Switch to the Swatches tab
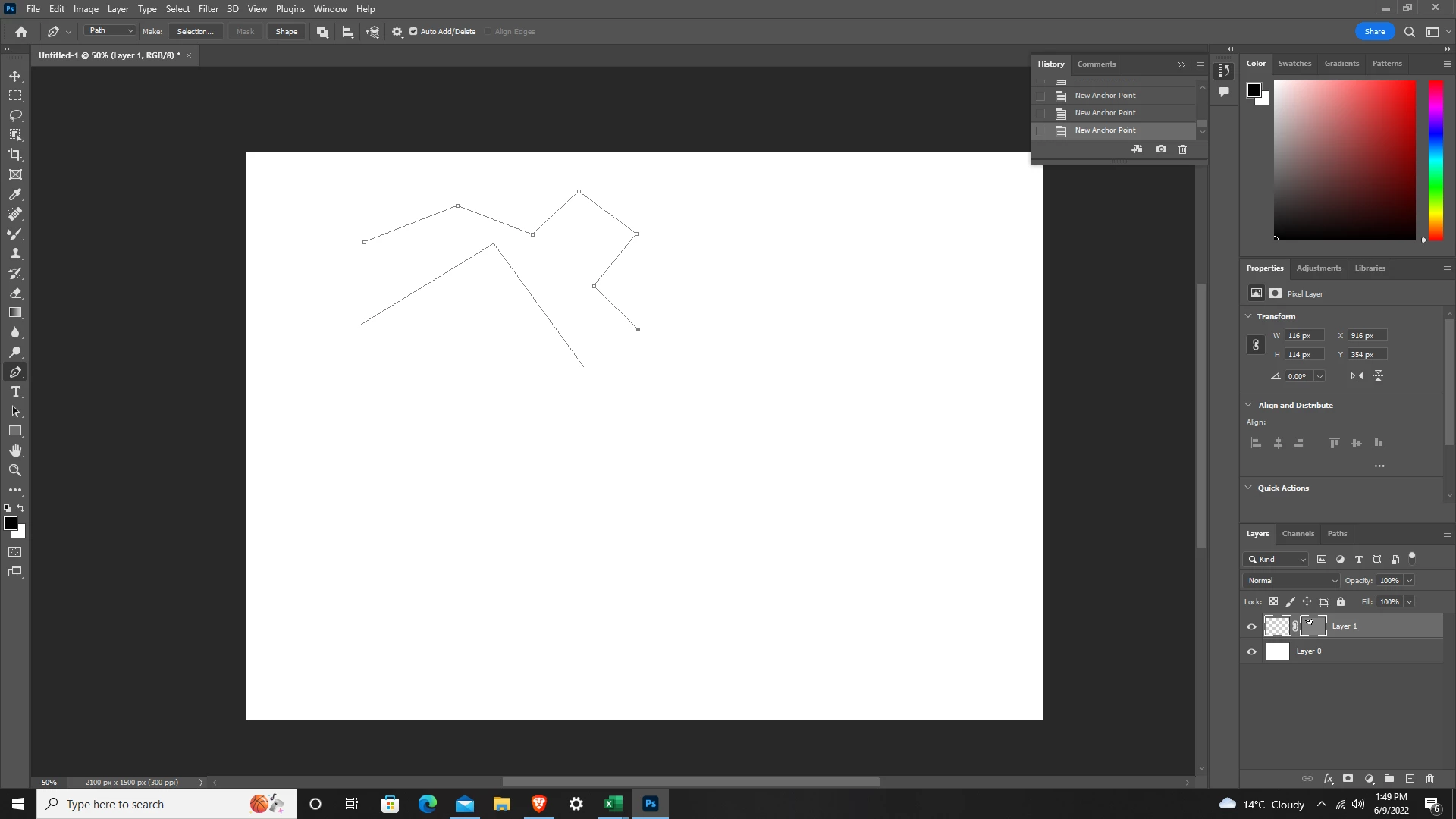The width and height of the screenshot is (1456, 819). coord(1294,64)
